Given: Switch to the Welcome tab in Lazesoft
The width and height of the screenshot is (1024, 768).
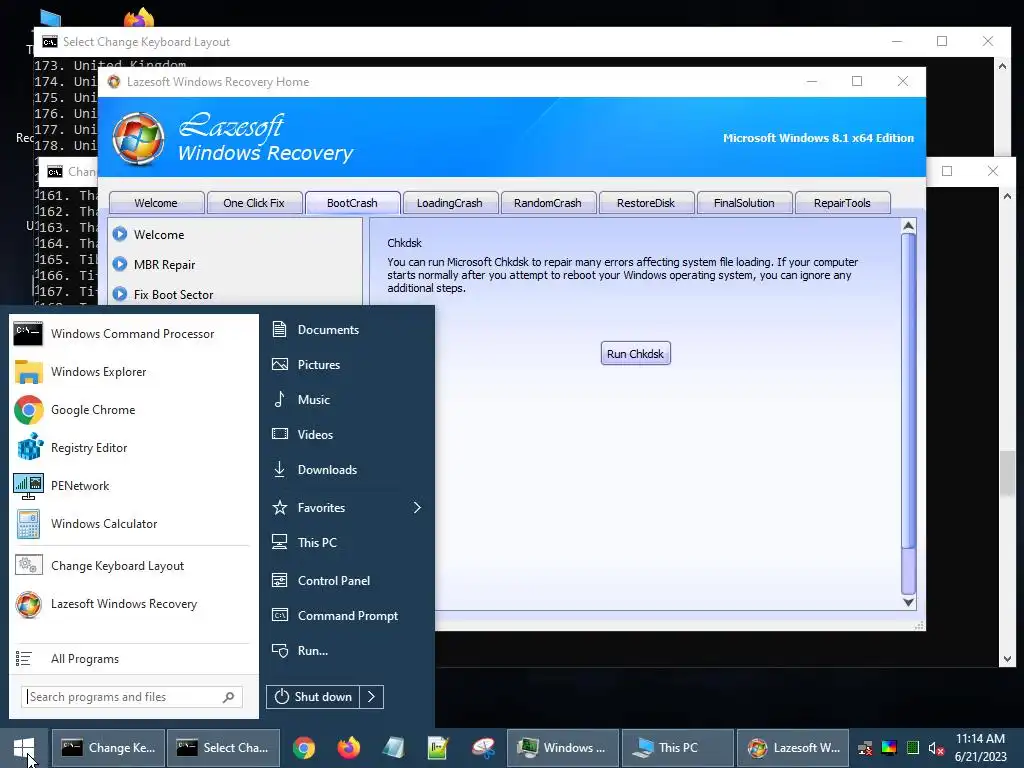Looking at the screenshot, I should click(x=156, y=203).
